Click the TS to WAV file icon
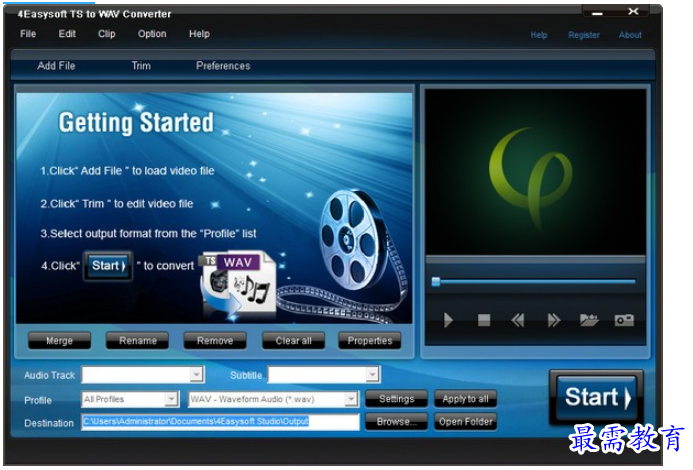Screen dimensions: 693x470 (x=239, y=285)
